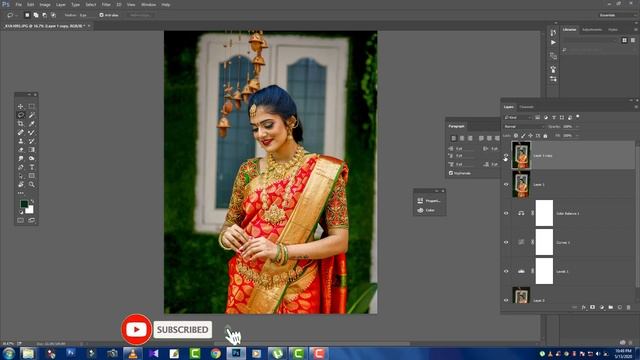Screen dimensions: 640x360
Task: Click the foreground color swatch
Action: click(24, 203)
